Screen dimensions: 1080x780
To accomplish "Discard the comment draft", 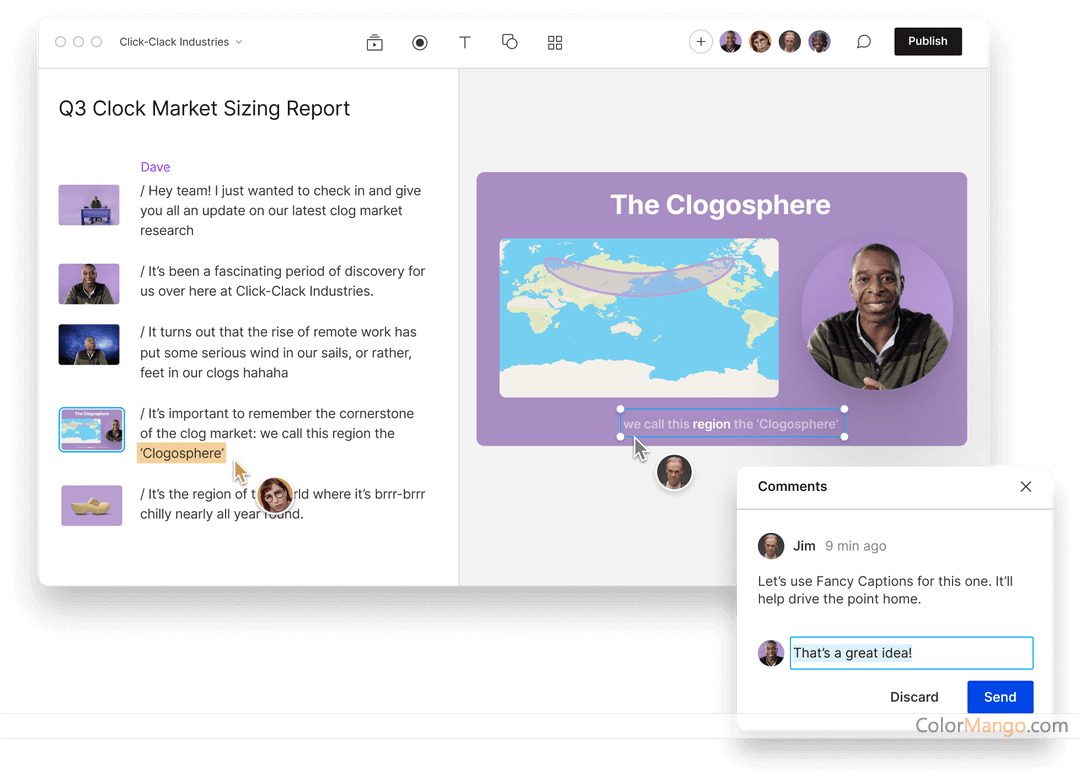I will tap(914, 697).
